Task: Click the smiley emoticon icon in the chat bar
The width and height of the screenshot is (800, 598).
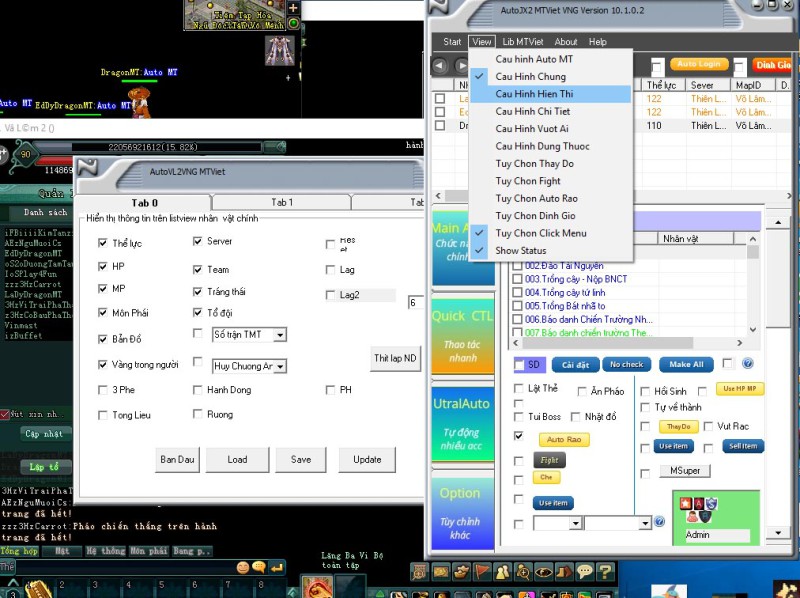Action: click(x=242, y=567)
